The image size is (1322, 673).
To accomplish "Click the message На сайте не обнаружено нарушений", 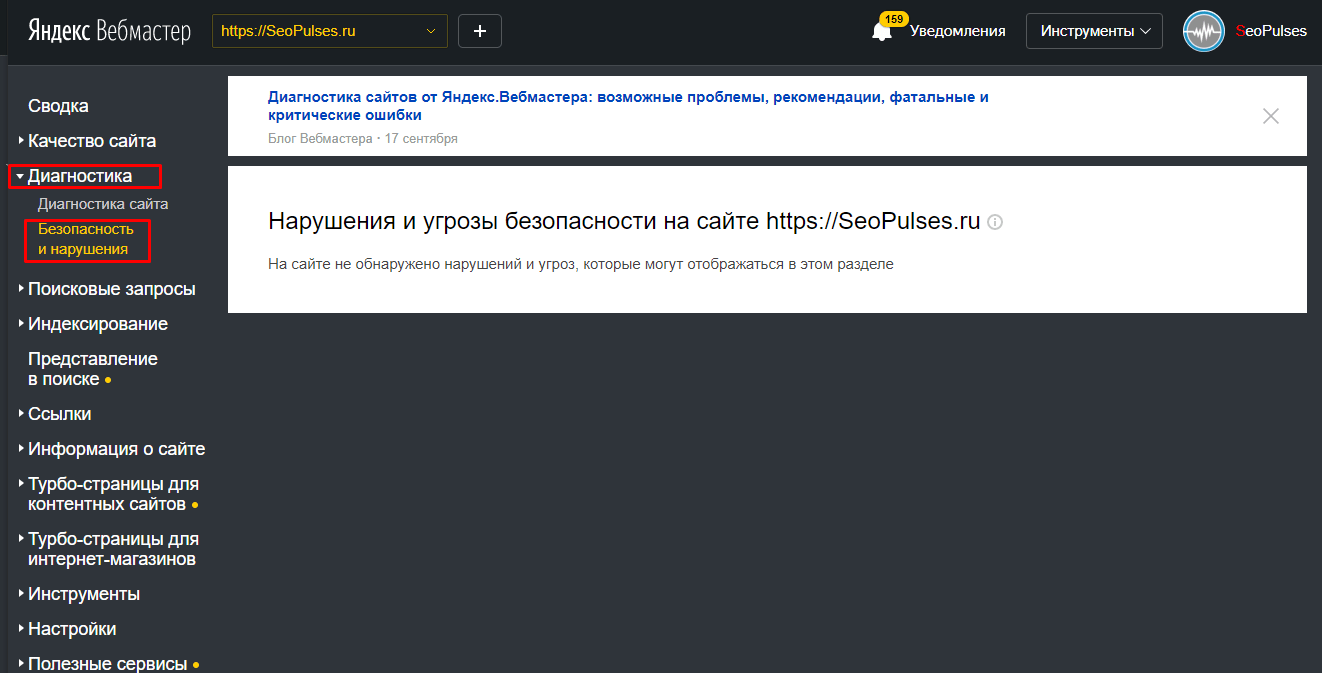I will click(x=581, y=265).
